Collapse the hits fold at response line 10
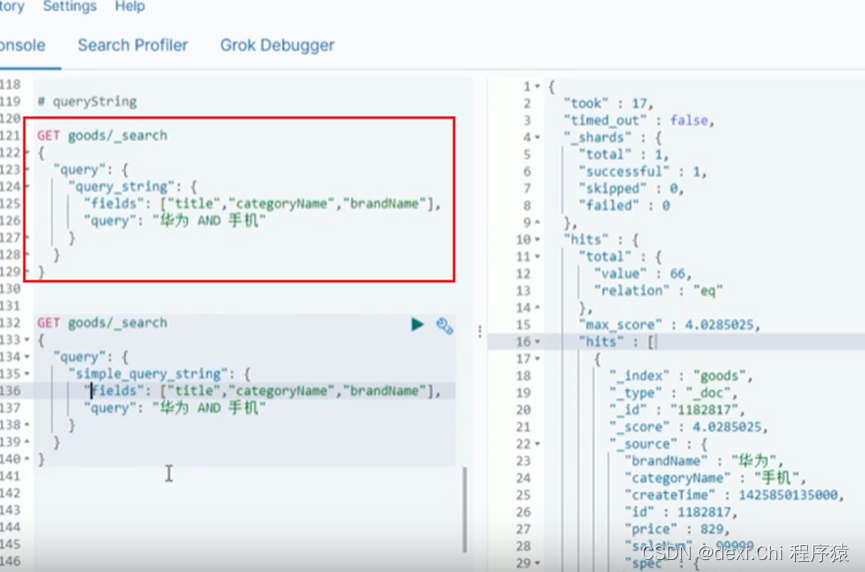The height and width of the screenshot is (572, 865). tap(537, 240)
